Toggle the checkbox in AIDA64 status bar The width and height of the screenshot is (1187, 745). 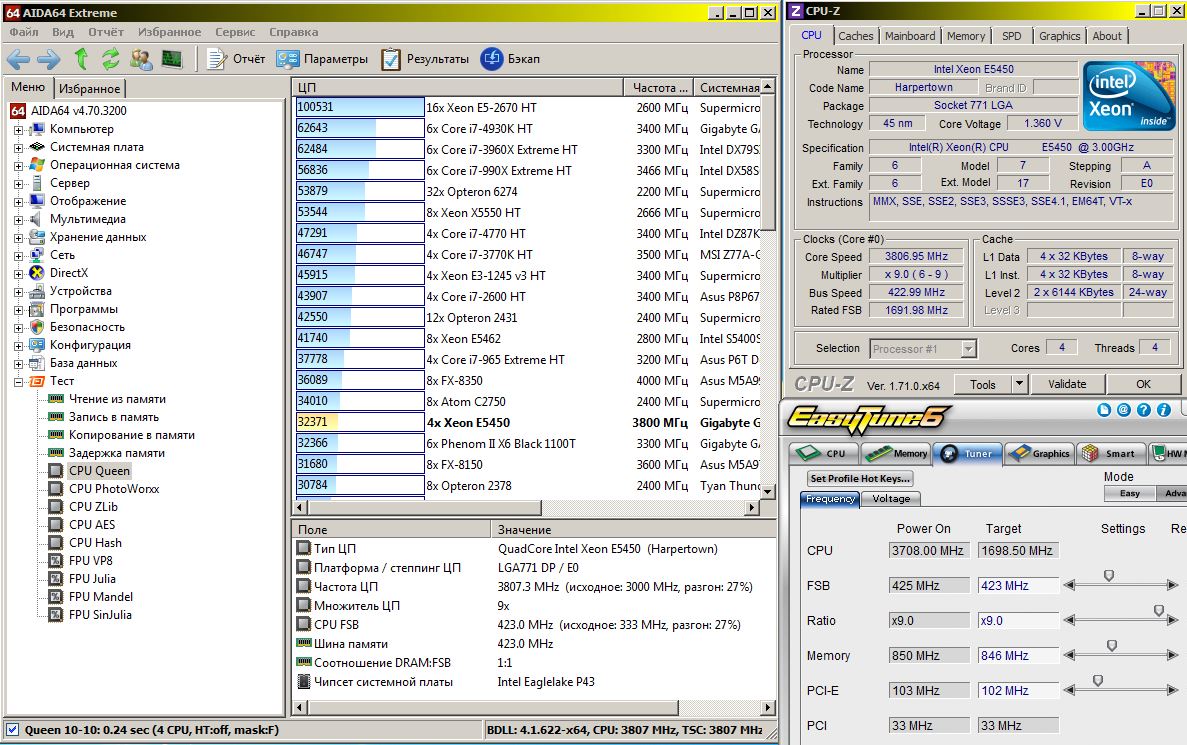tap(12, 730)
